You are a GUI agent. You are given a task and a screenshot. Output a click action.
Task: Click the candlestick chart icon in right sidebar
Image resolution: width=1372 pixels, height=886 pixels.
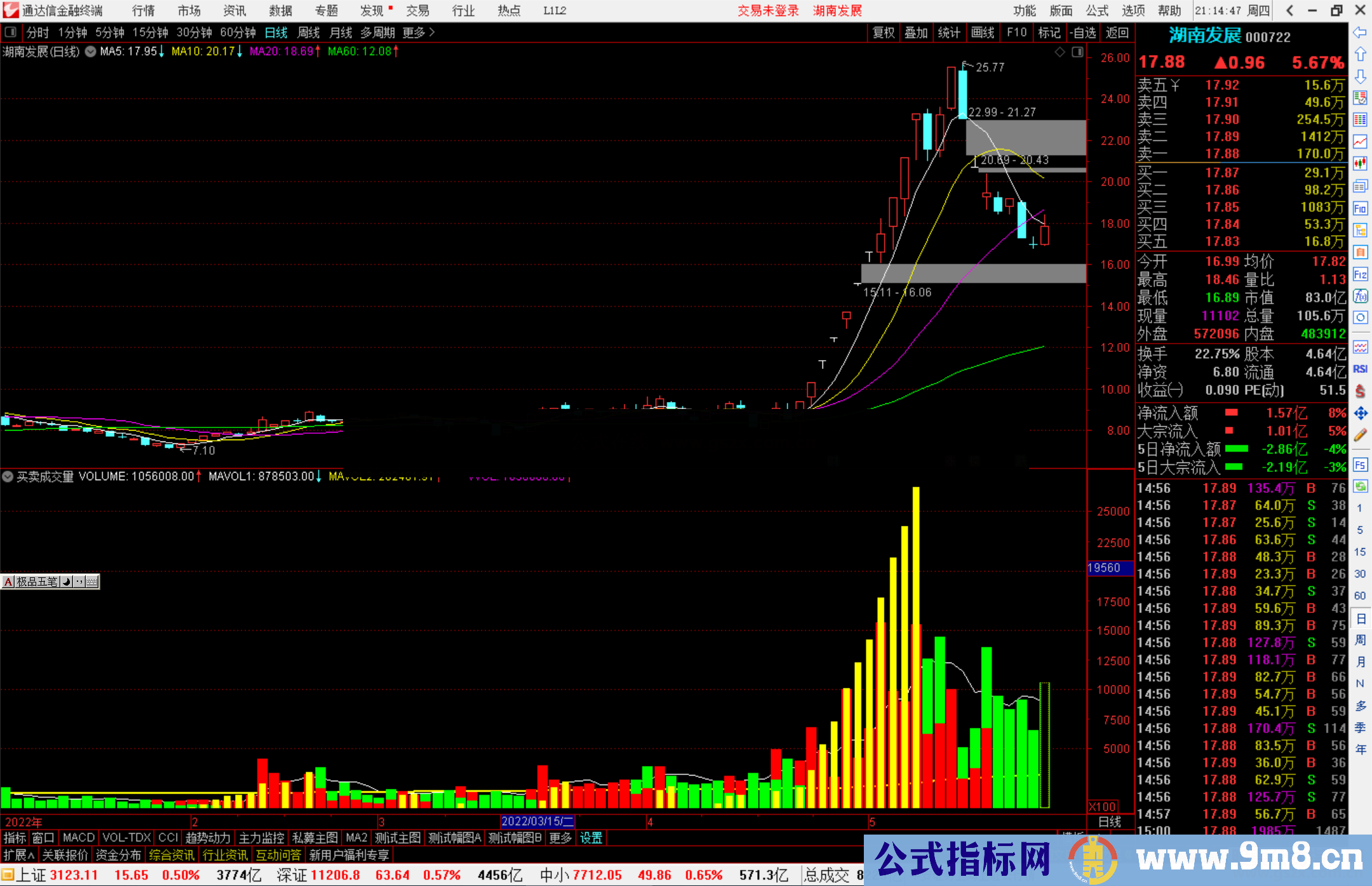pos(1360,163)
